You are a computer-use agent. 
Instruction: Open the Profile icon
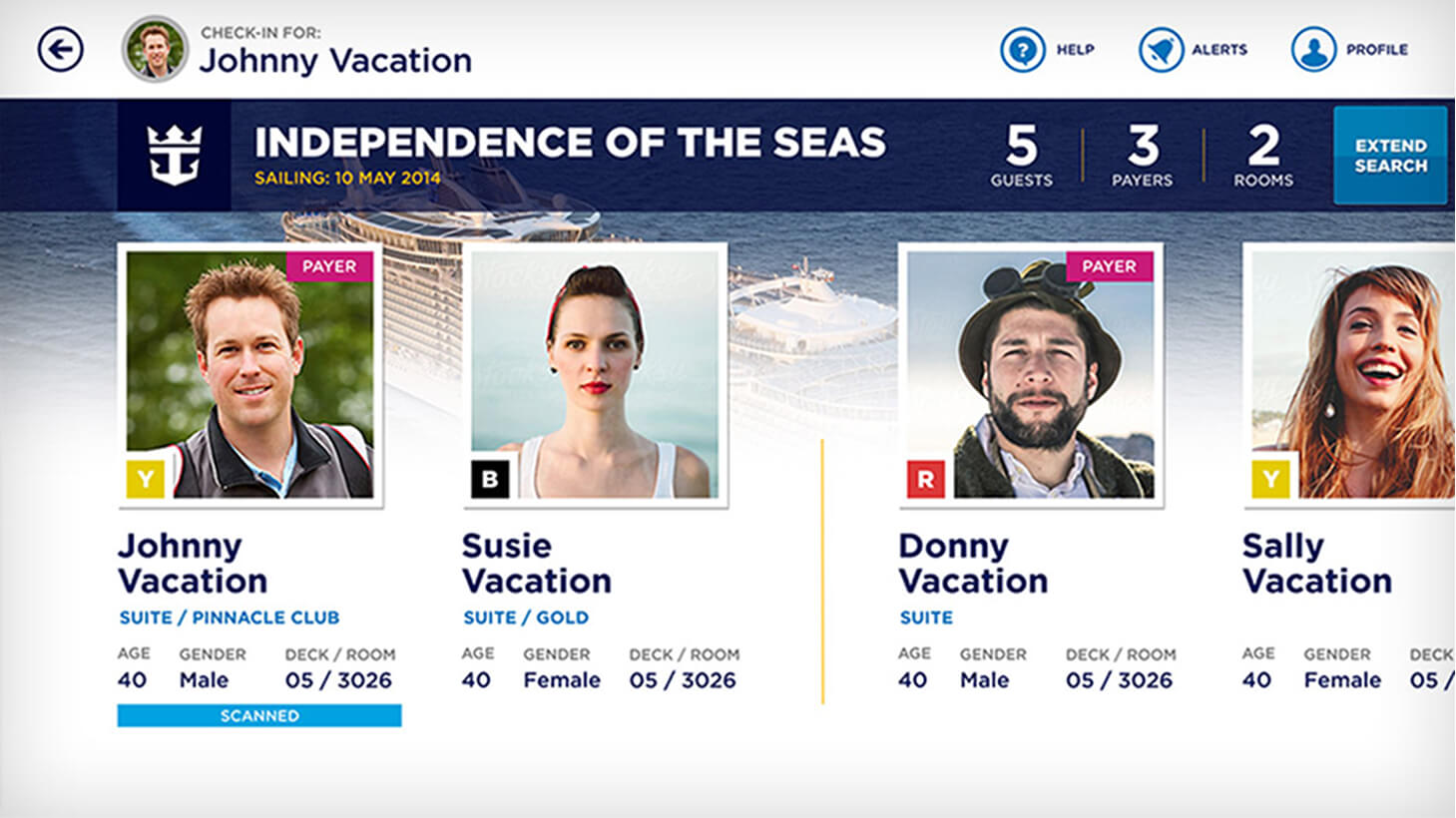[1313, 50]
